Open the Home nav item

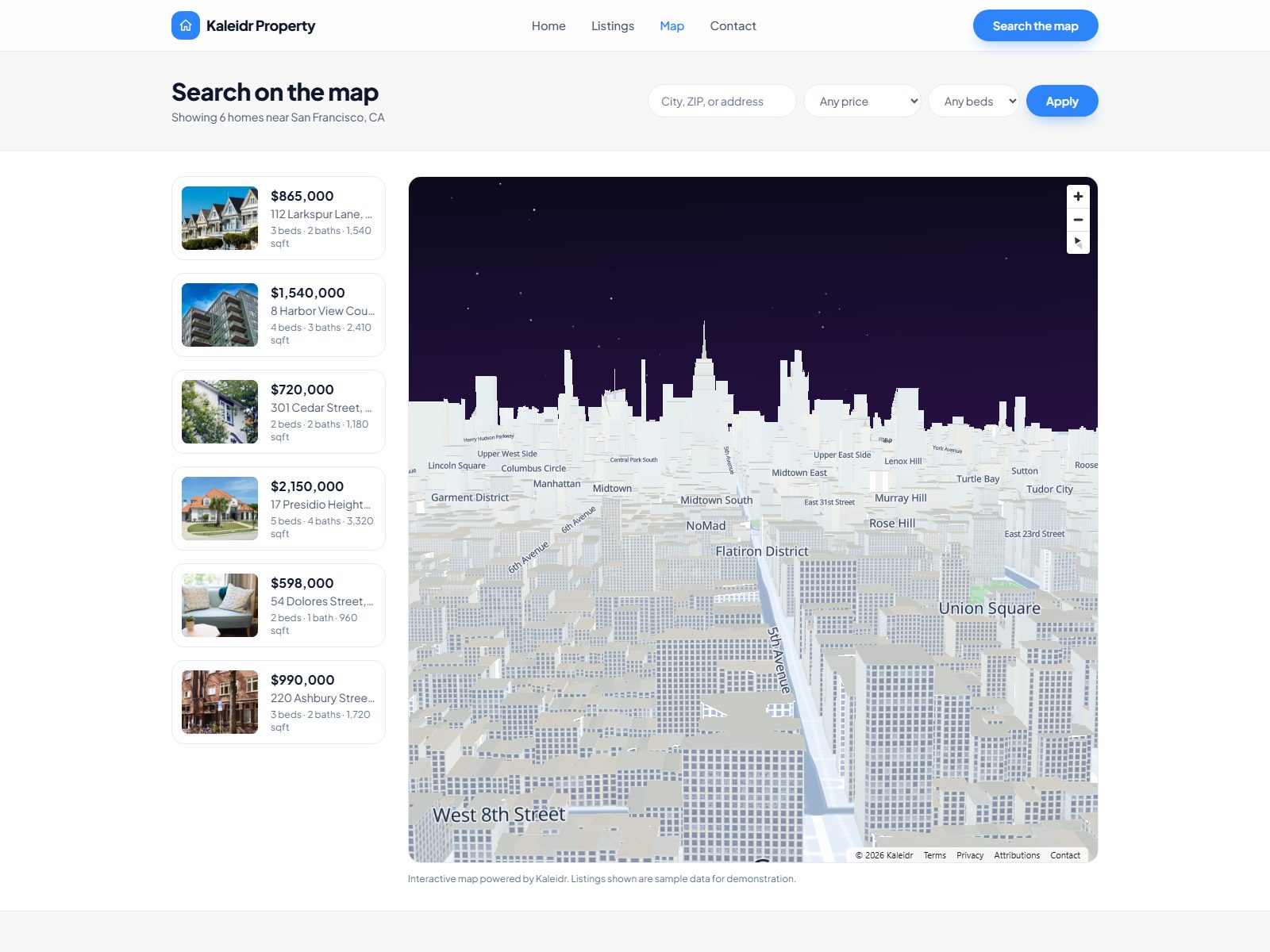tap(548, 25)
